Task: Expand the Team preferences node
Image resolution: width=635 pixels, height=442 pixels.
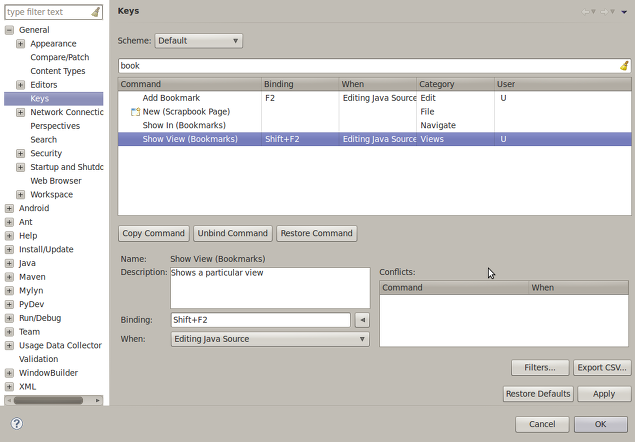Action: click(9, 332)
